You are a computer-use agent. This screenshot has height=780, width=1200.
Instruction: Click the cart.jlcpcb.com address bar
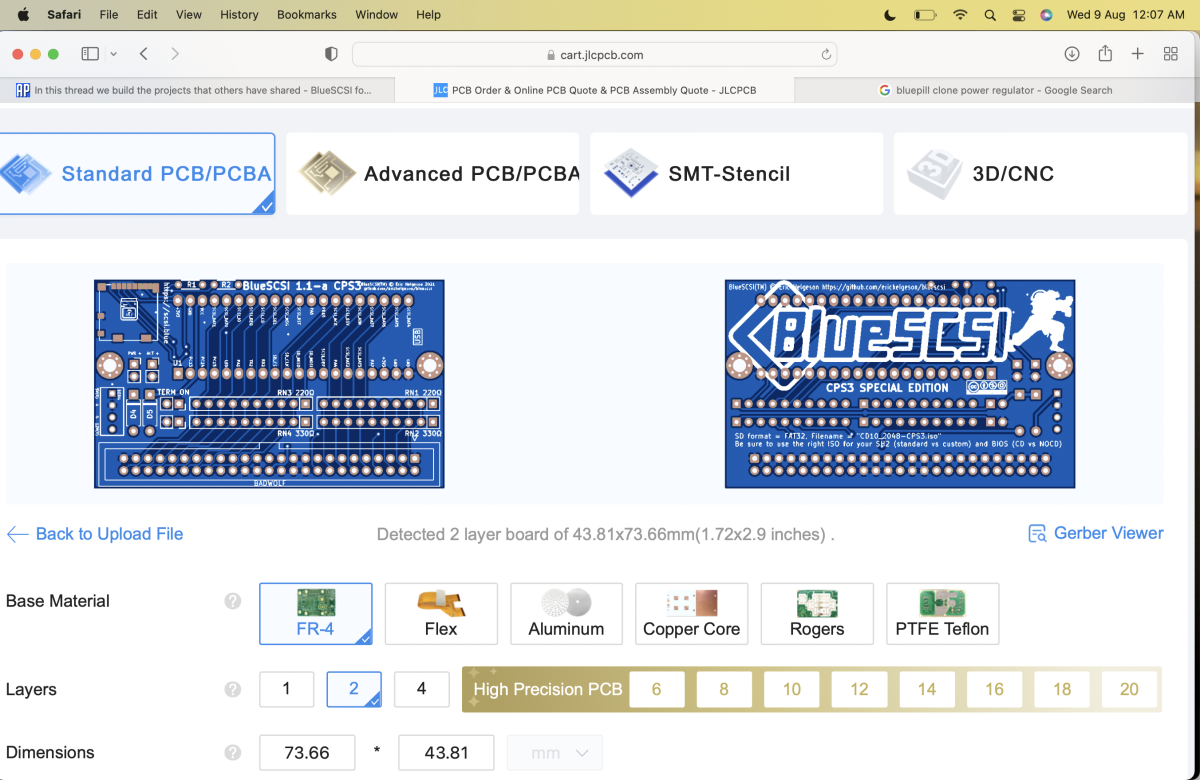(595, 55)
